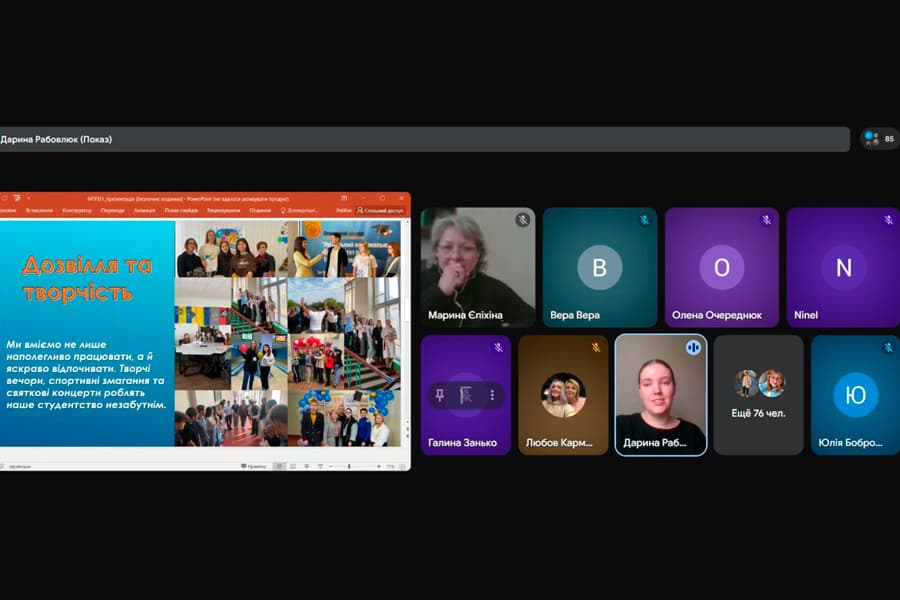Viewport: 900px width, 600px height.
Task: Click muted mic icon on Юлія Бобро... tile
Action: coord(889,347)
